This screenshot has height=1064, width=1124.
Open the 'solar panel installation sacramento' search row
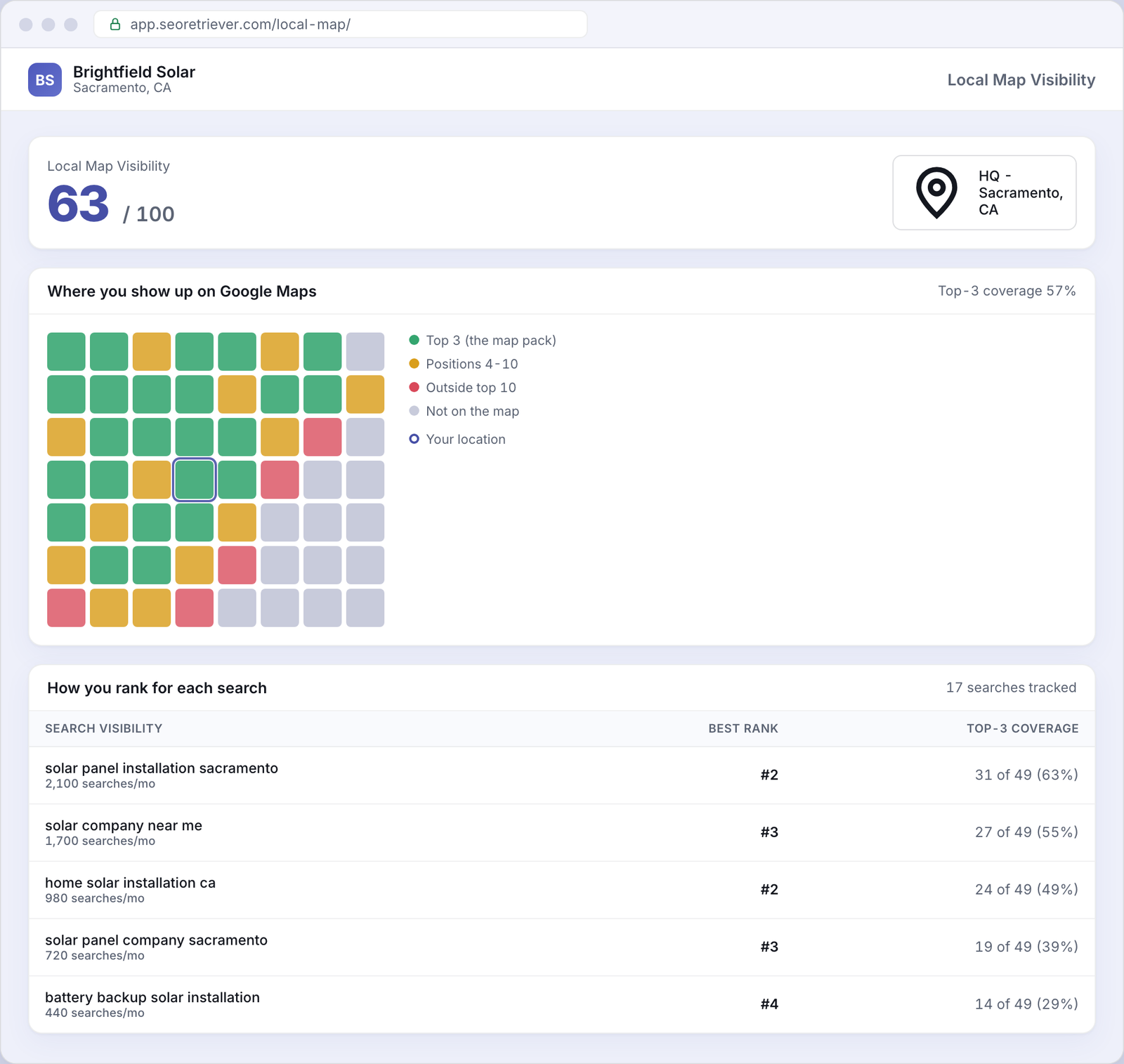click(x=562, y=775)
